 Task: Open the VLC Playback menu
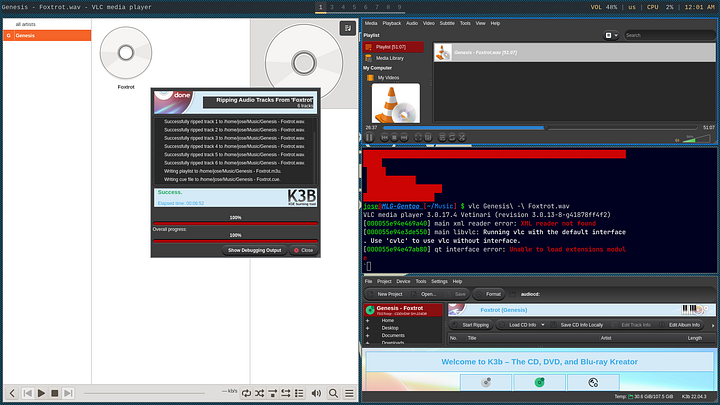(392, 23)
